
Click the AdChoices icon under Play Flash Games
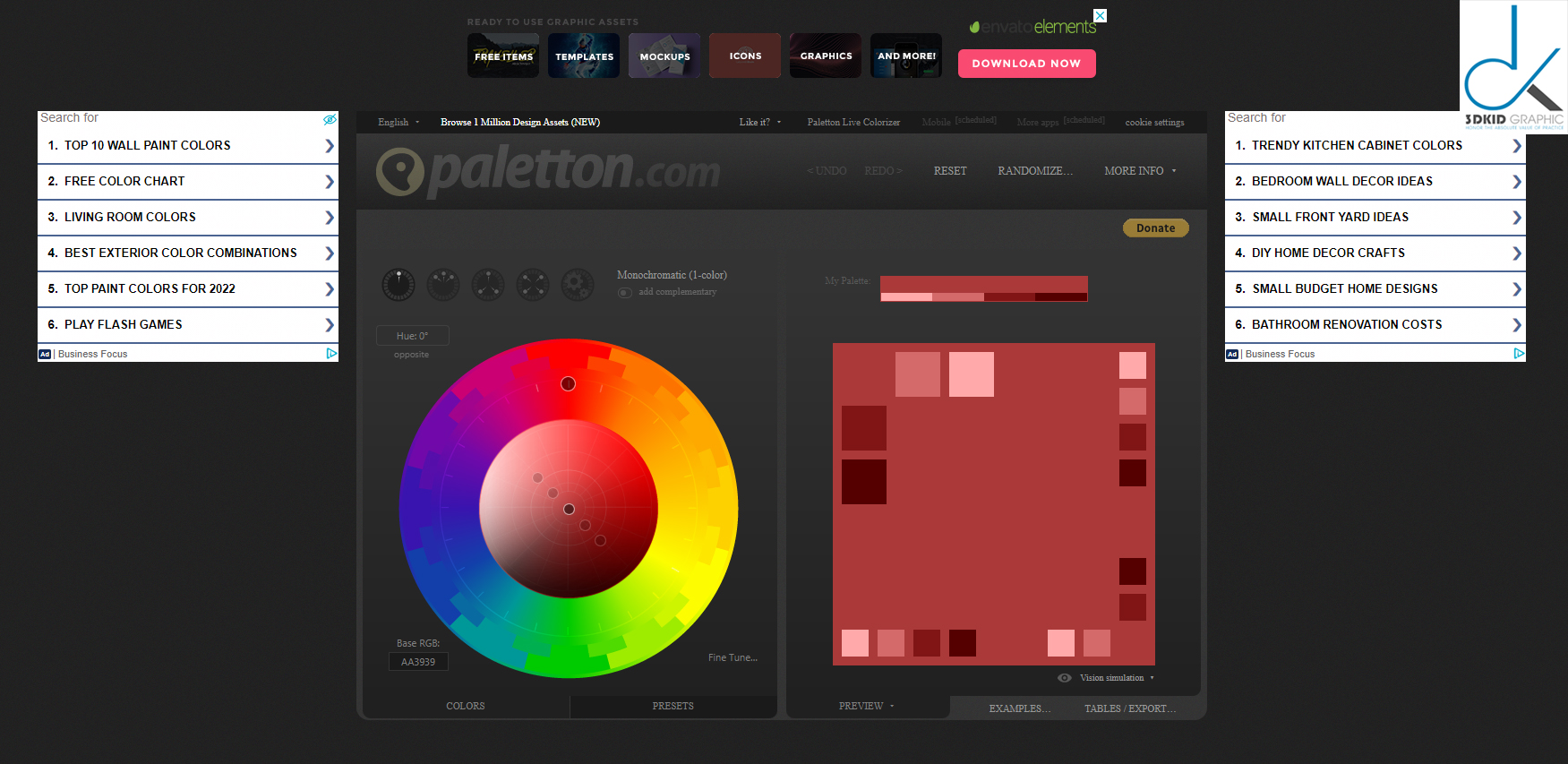point(331,354)
